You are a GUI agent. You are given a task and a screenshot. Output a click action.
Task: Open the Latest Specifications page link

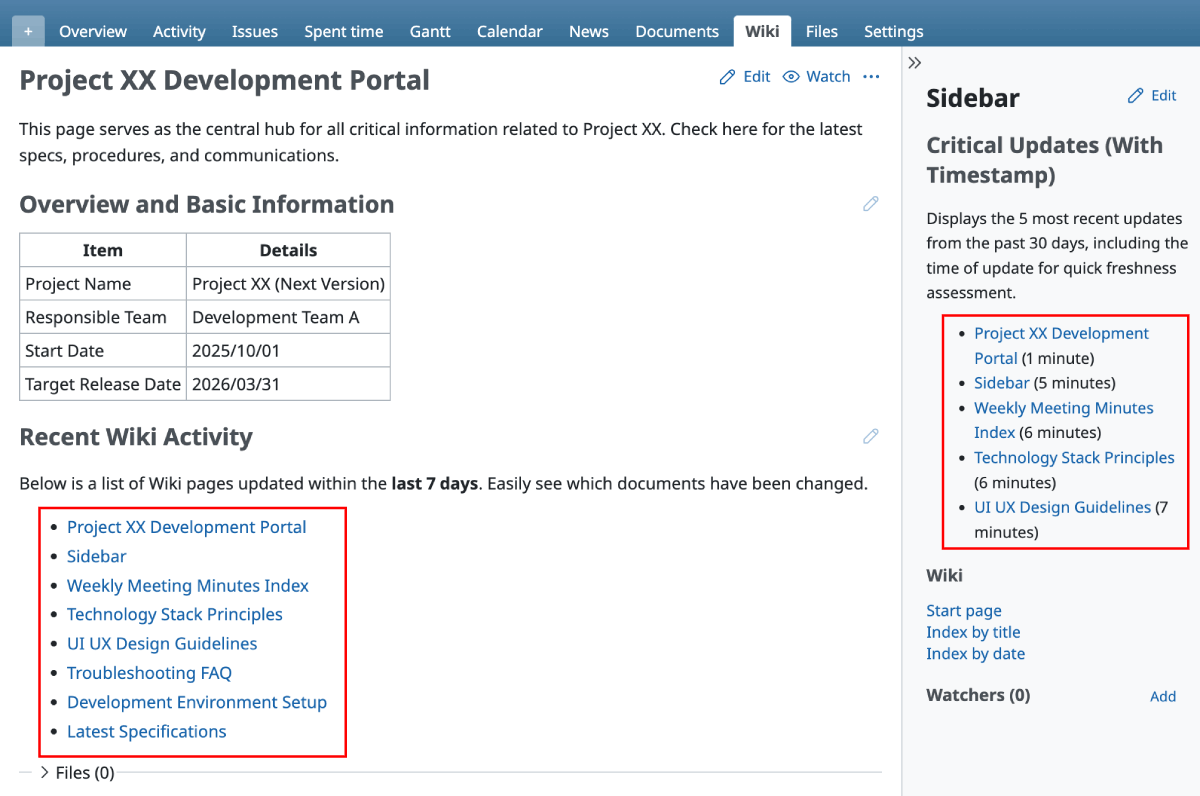pyautogui.click(x=146, y=731)
